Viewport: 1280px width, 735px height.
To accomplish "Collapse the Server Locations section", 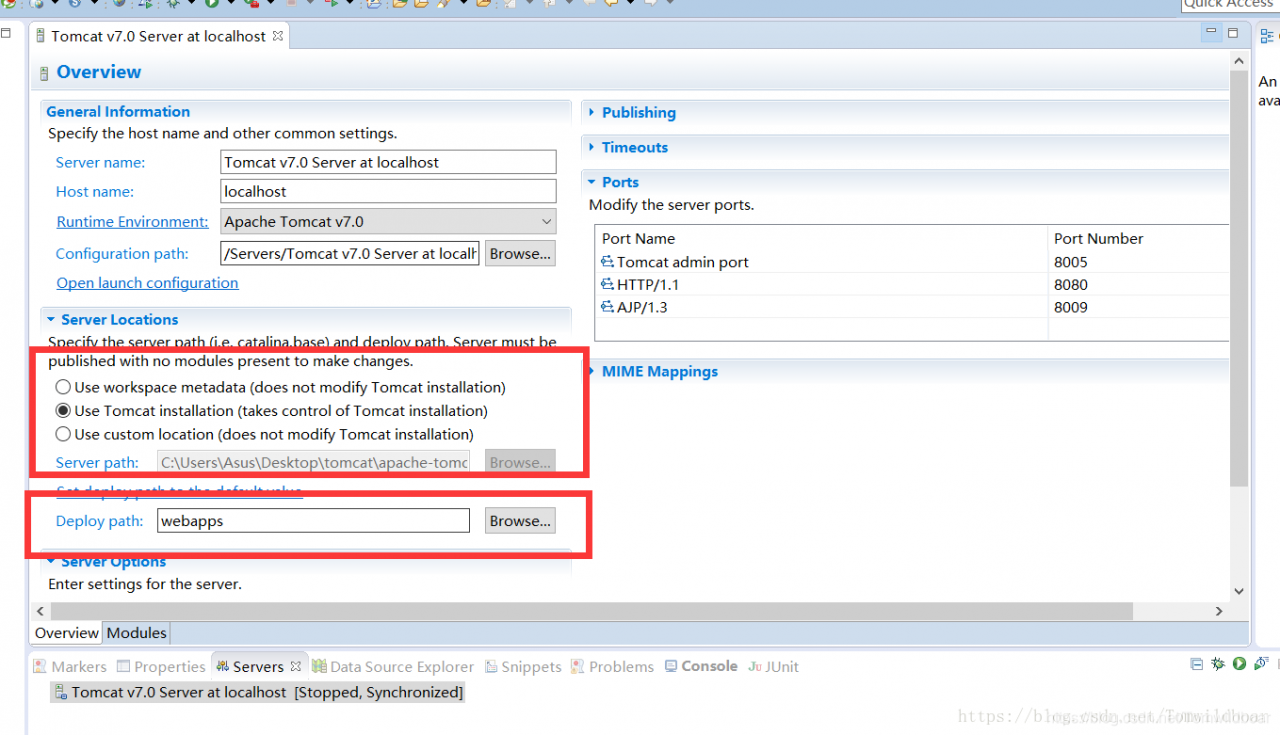I will point(51,320).
